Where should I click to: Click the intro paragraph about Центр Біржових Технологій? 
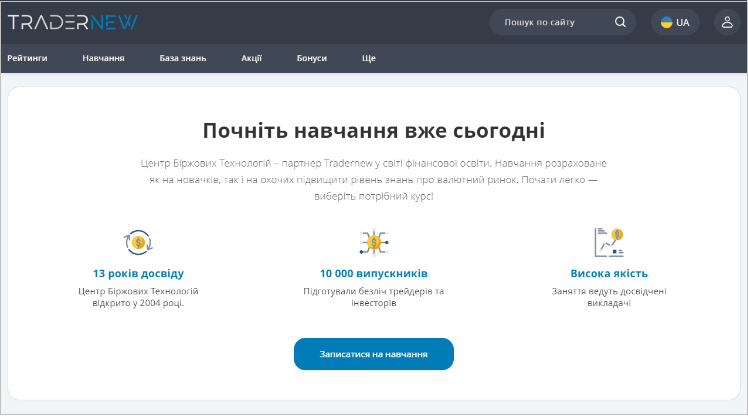click(x=374, y=179)
